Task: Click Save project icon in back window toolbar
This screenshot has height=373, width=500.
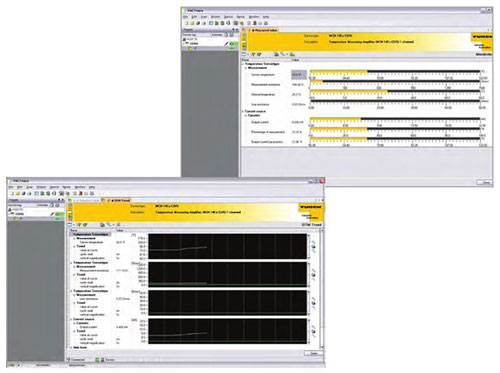Action: [198, 23]
